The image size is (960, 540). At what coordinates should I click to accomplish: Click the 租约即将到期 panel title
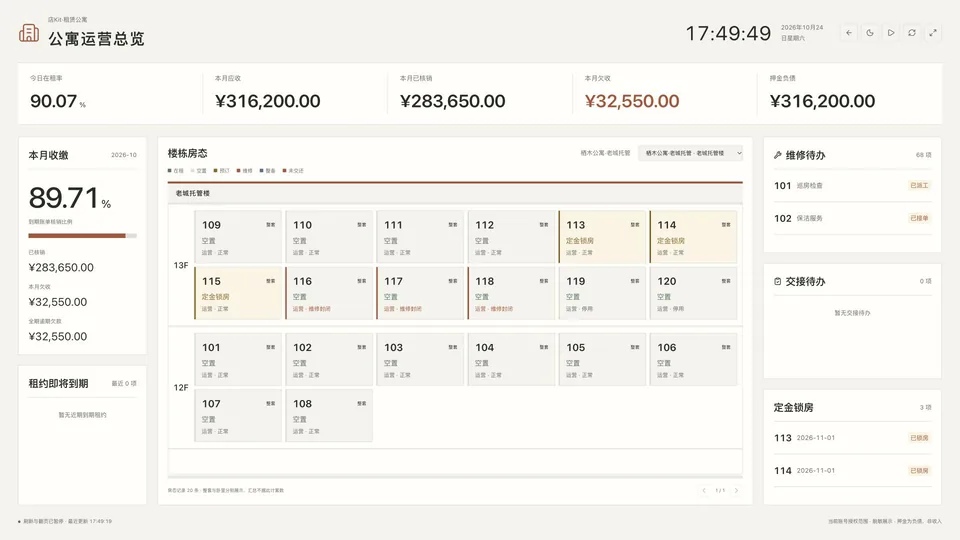(58, 383)
